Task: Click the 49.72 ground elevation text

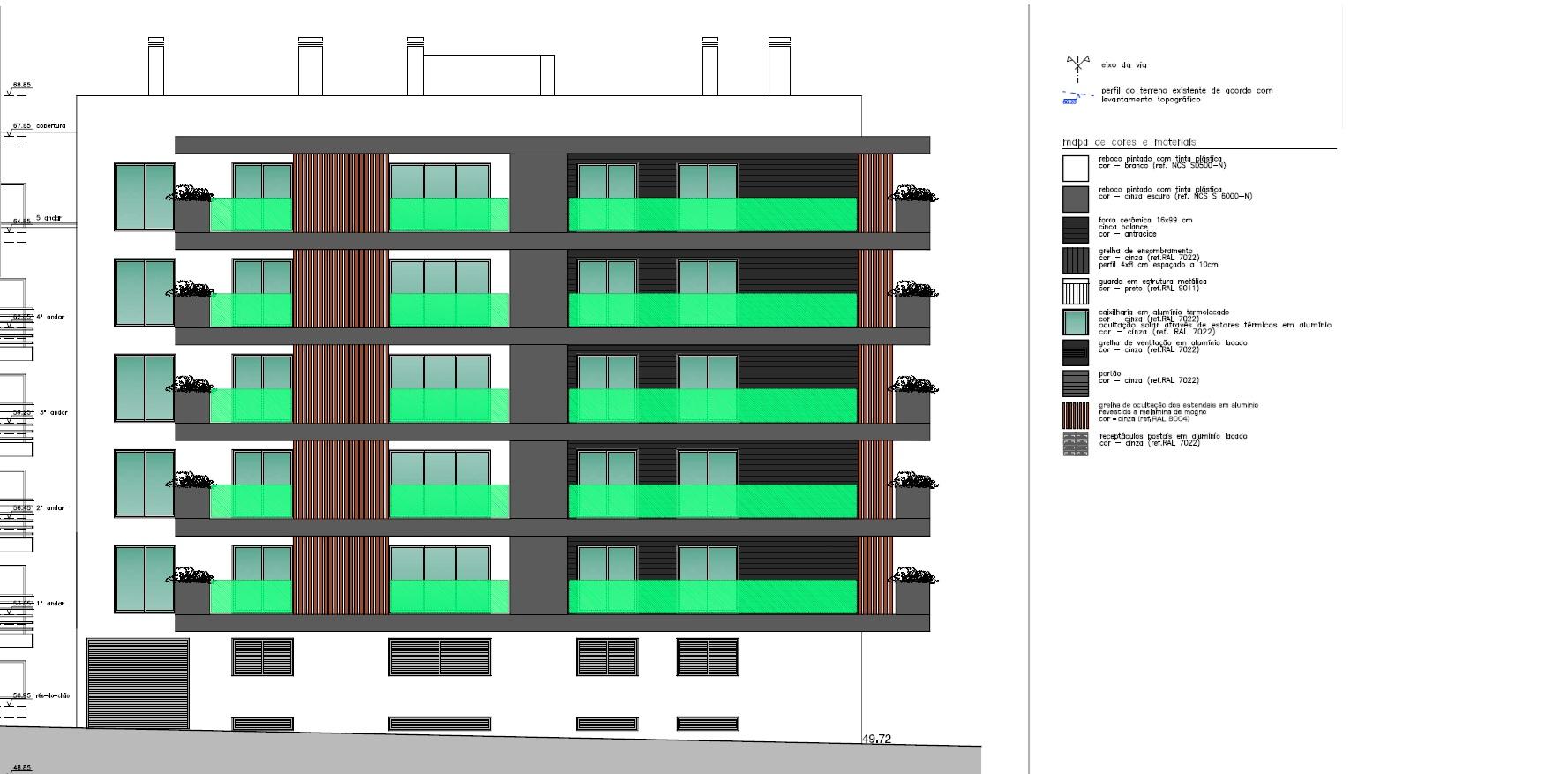Action: (876, 739)
